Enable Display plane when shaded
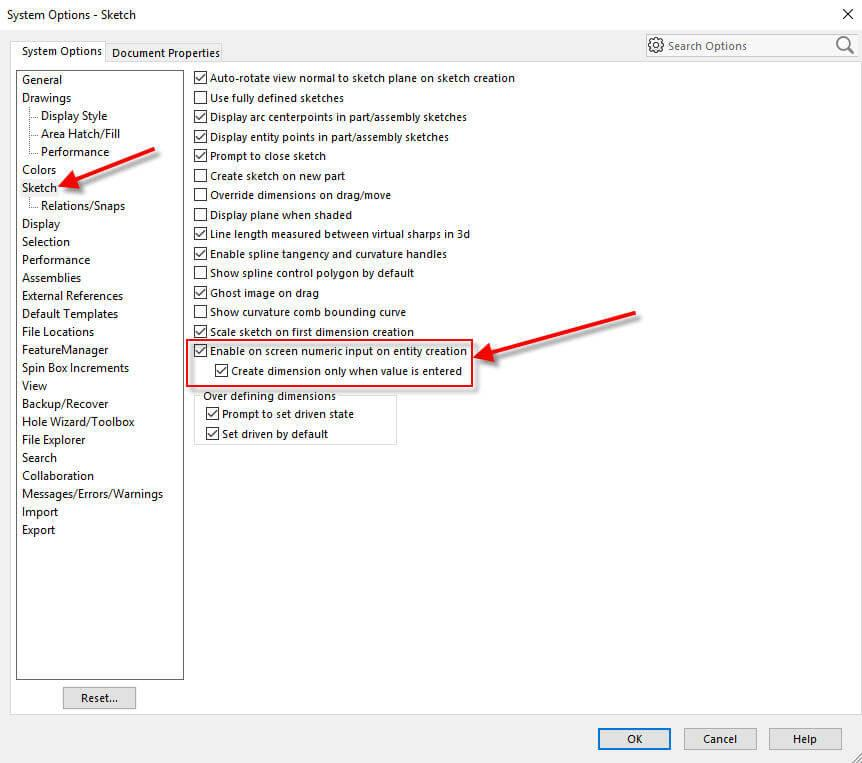The height and width of the screenshot is (763, 862). pos(201,215)
